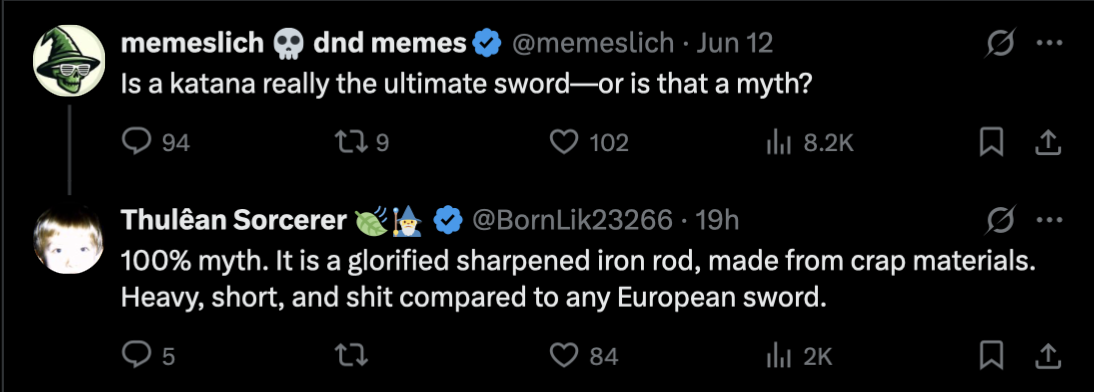Open more options on Thulêan Sorcerer's reply

(1049, 221)
